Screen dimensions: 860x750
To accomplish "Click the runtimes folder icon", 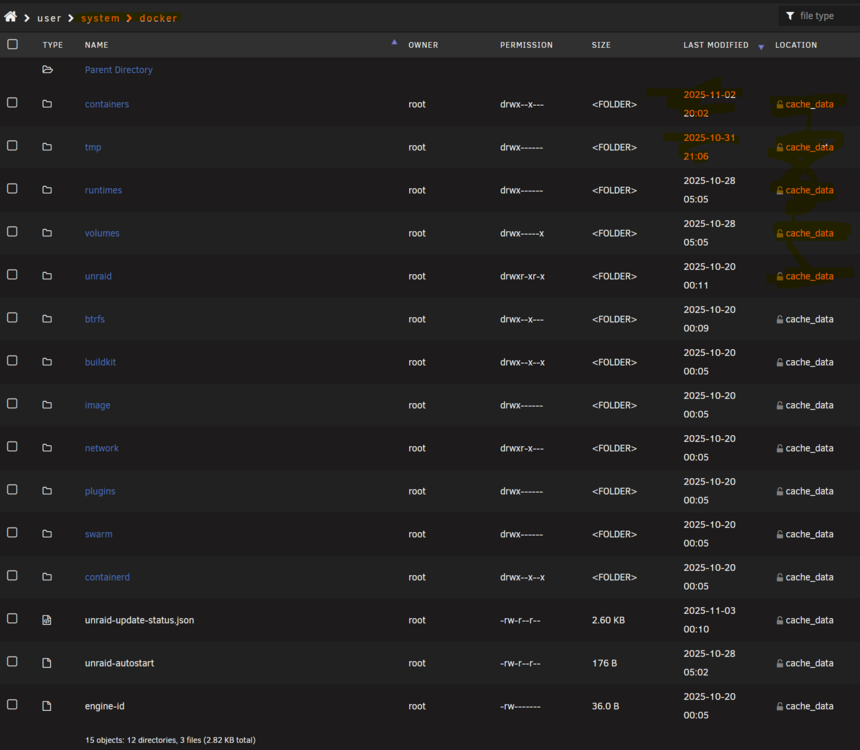I will 47,190.
